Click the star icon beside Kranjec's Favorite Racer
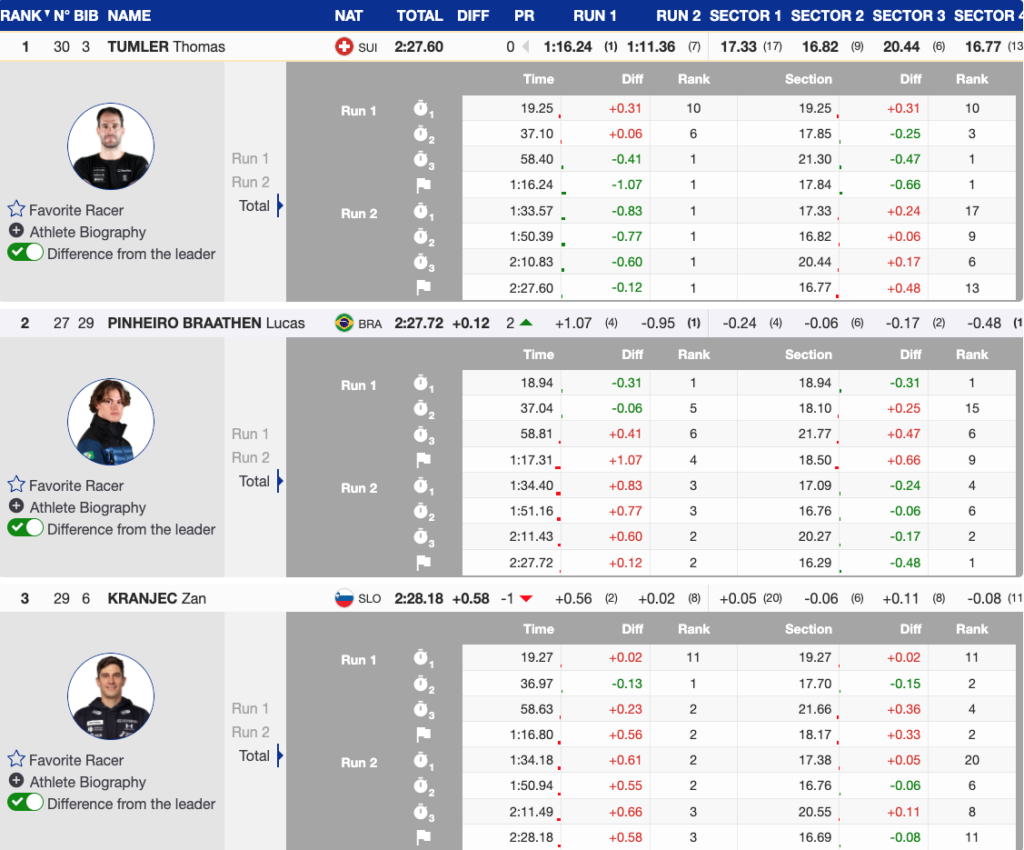The image size is (1024, 850). tap(16, 760)
